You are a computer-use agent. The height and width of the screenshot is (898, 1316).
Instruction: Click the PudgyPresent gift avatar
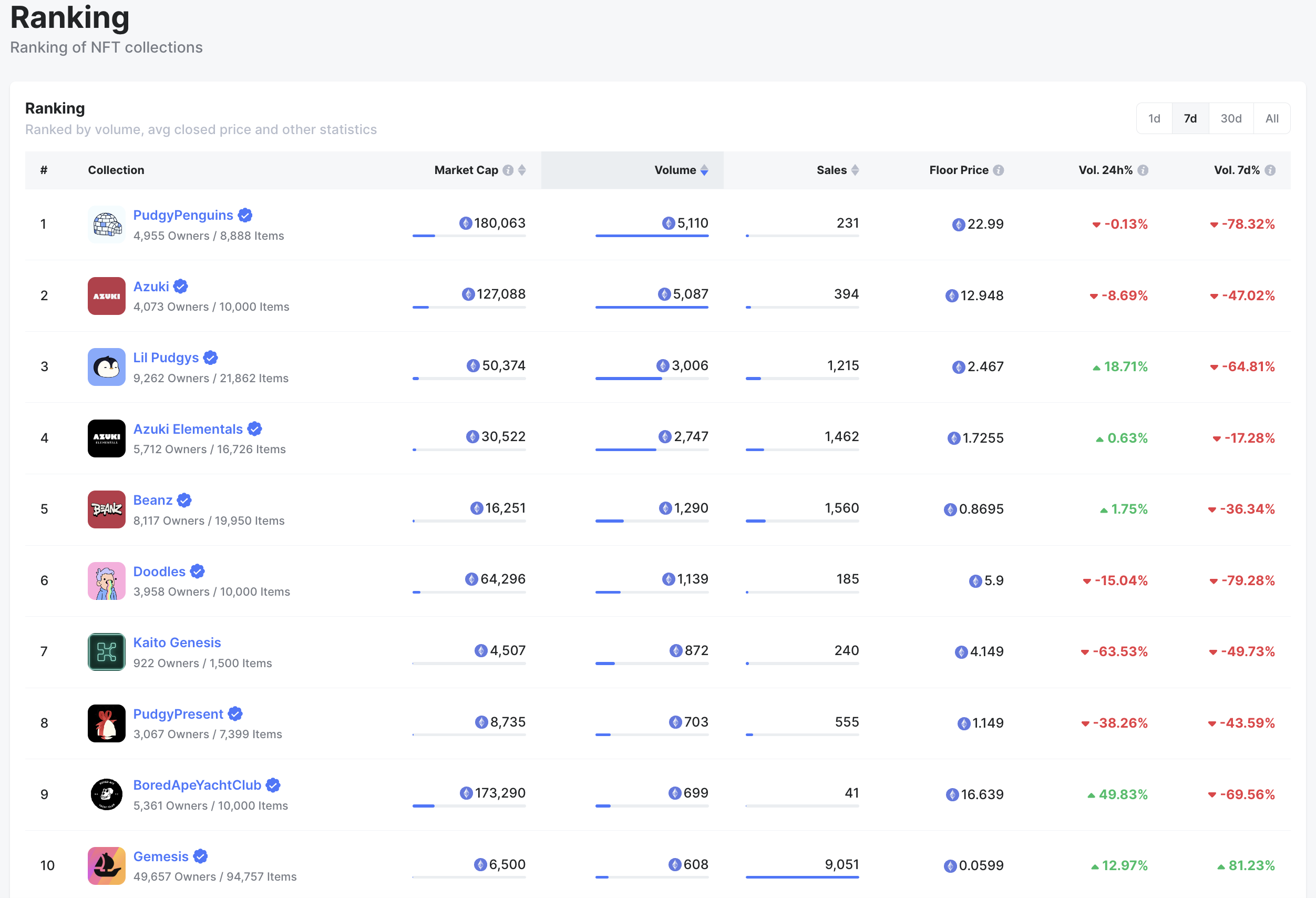pyautogui.click(x=107, y=723)
